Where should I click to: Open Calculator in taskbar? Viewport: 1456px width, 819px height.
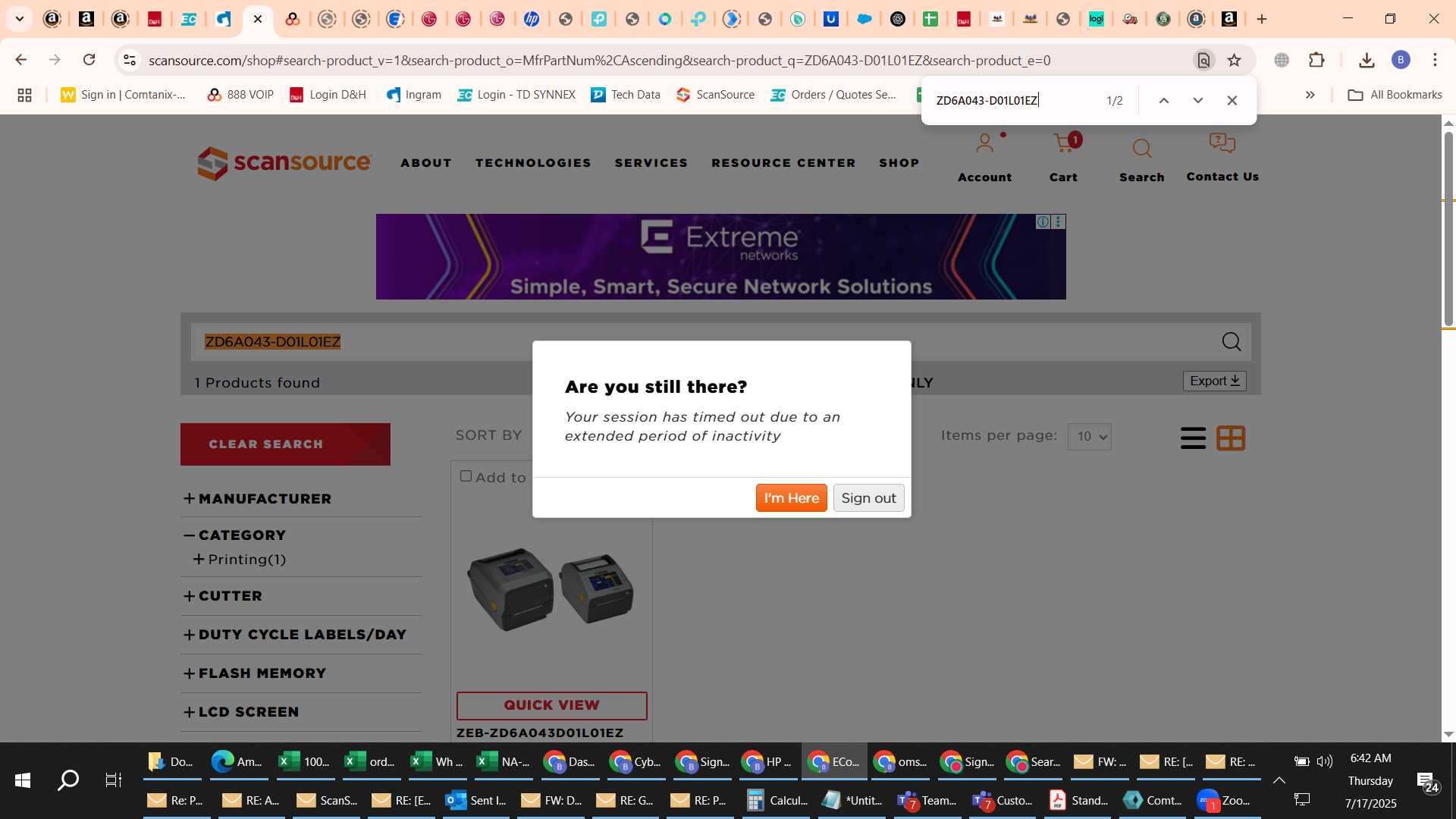click(x=777, y=800)
